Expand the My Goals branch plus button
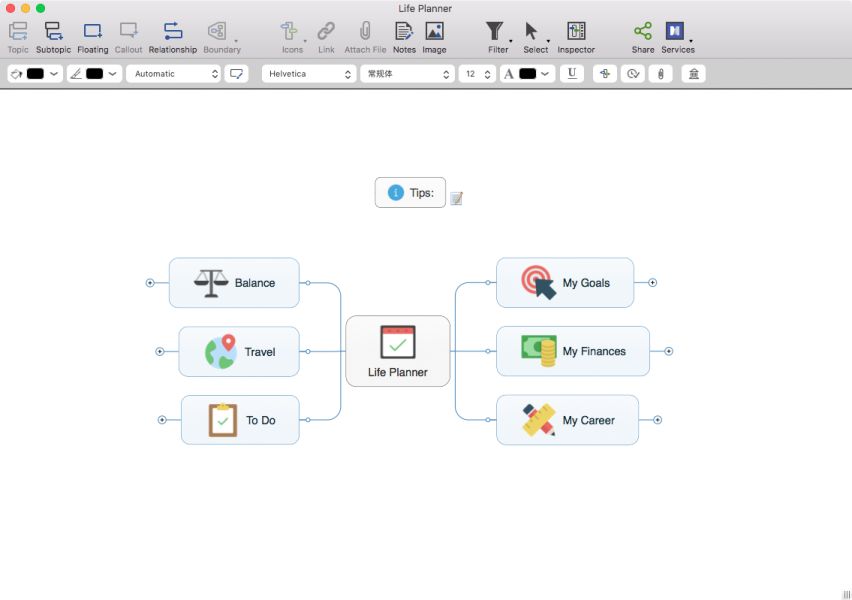The image size is (852, 600). tap(653, 283)
